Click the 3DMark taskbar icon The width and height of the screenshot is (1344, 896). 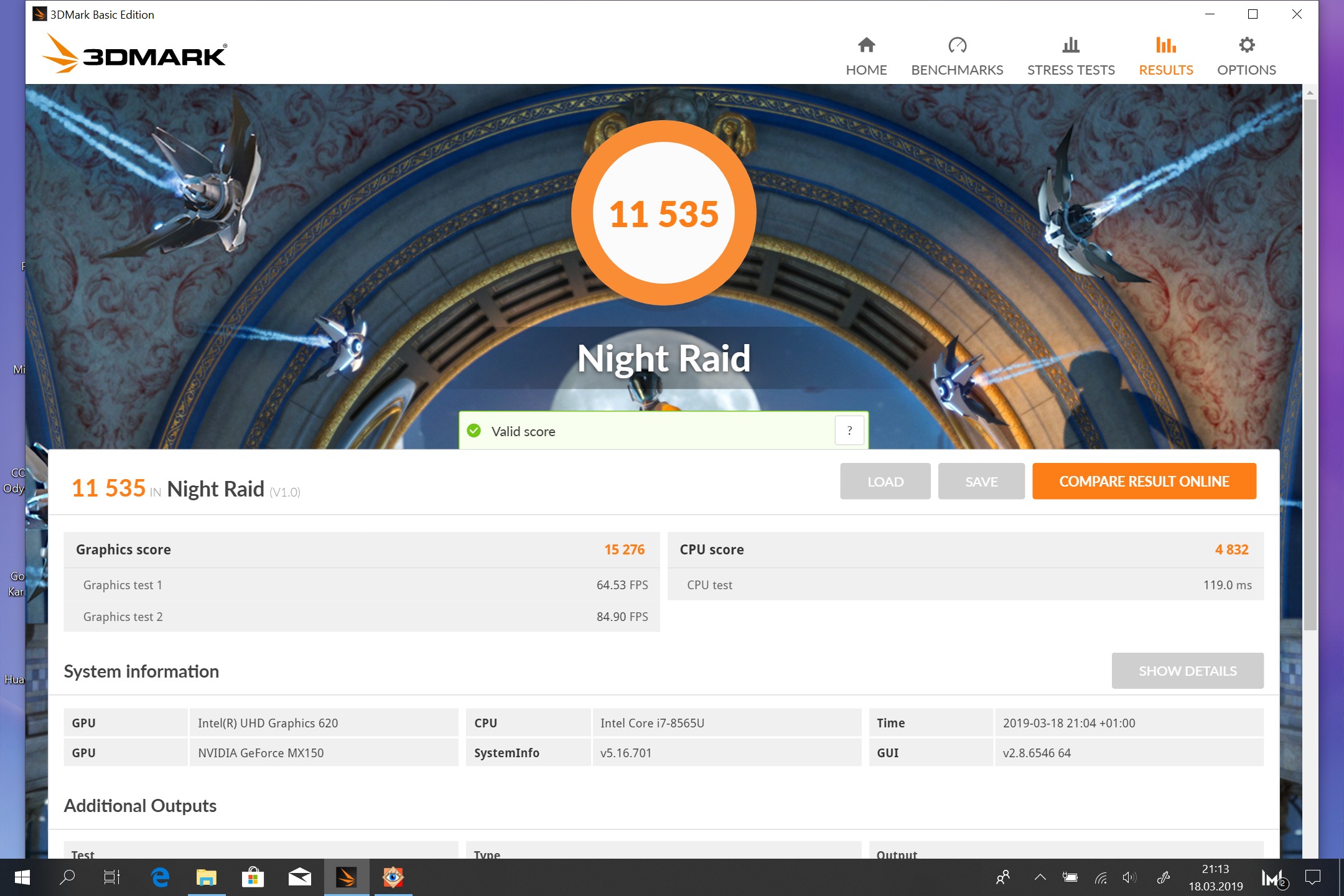point(347,877)
